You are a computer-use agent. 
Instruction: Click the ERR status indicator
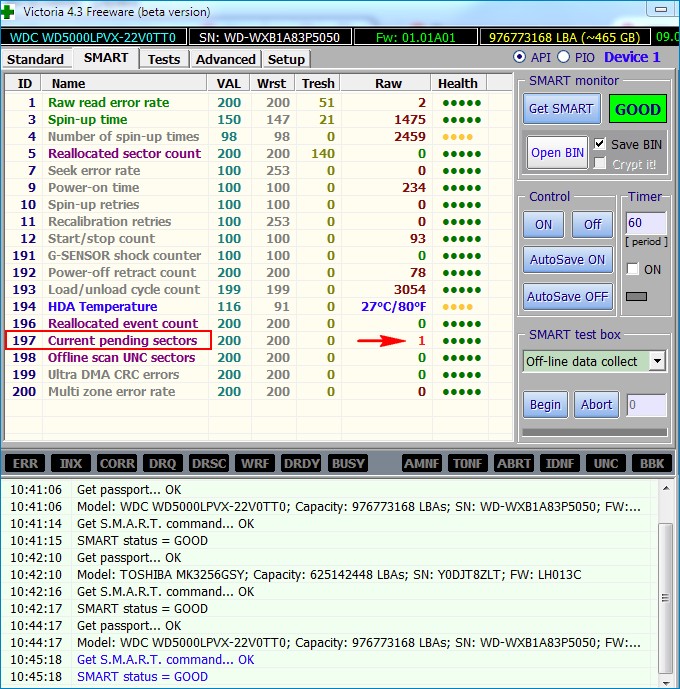[x=26, y=463]
